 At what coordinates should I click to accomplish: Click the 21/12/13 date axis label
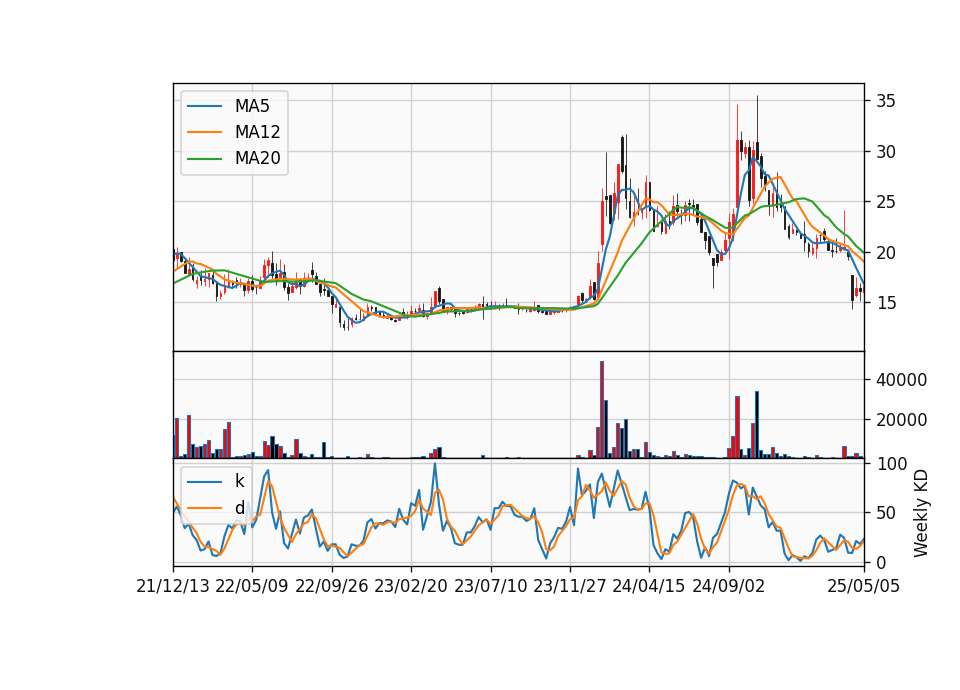click(x=173, y=586)
